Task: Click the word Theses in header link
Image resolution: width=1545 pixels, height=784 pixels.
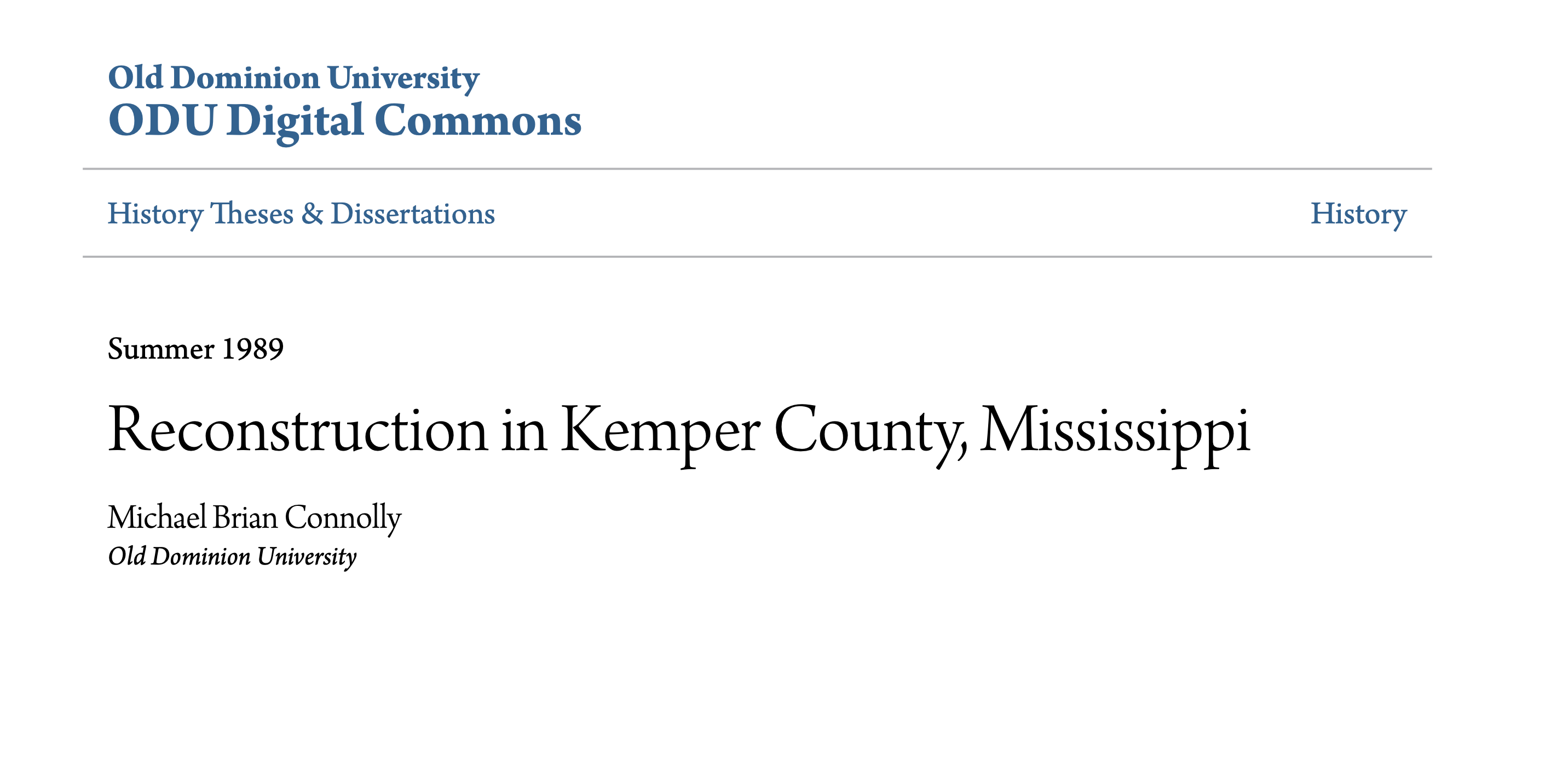Action: (x=252, y=214)
